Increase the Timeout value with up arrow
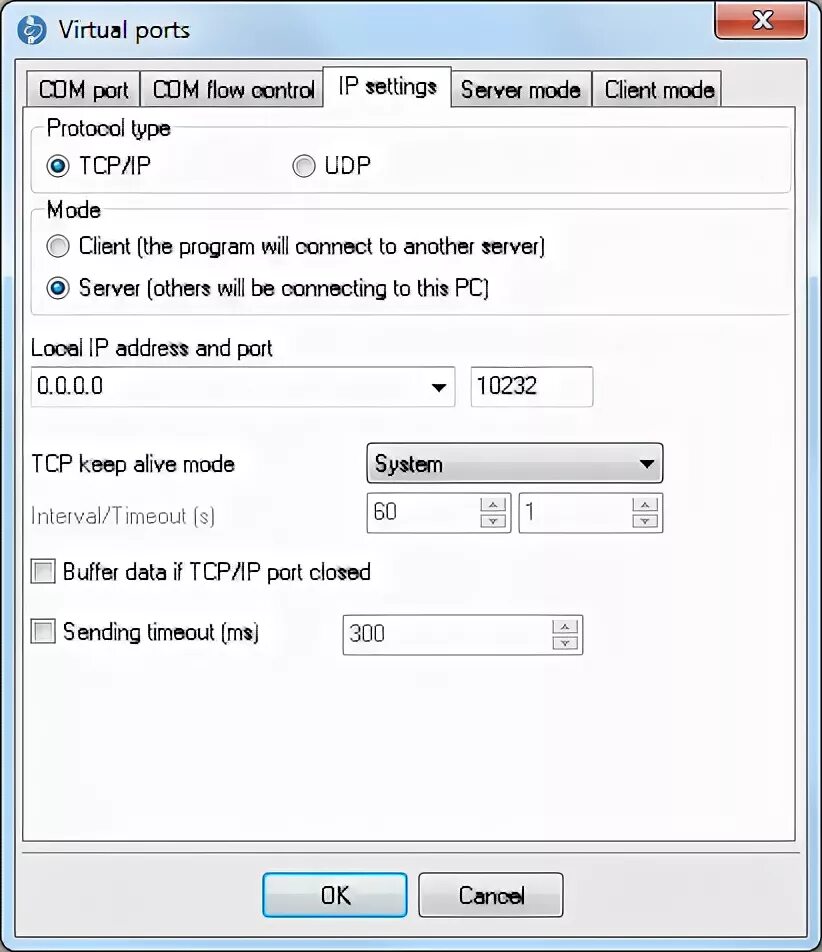 [645, 505]
